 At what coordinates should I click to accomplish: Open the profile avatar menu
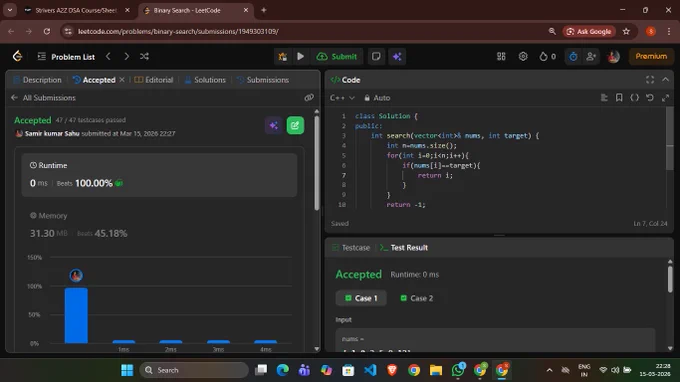[613, 56]
